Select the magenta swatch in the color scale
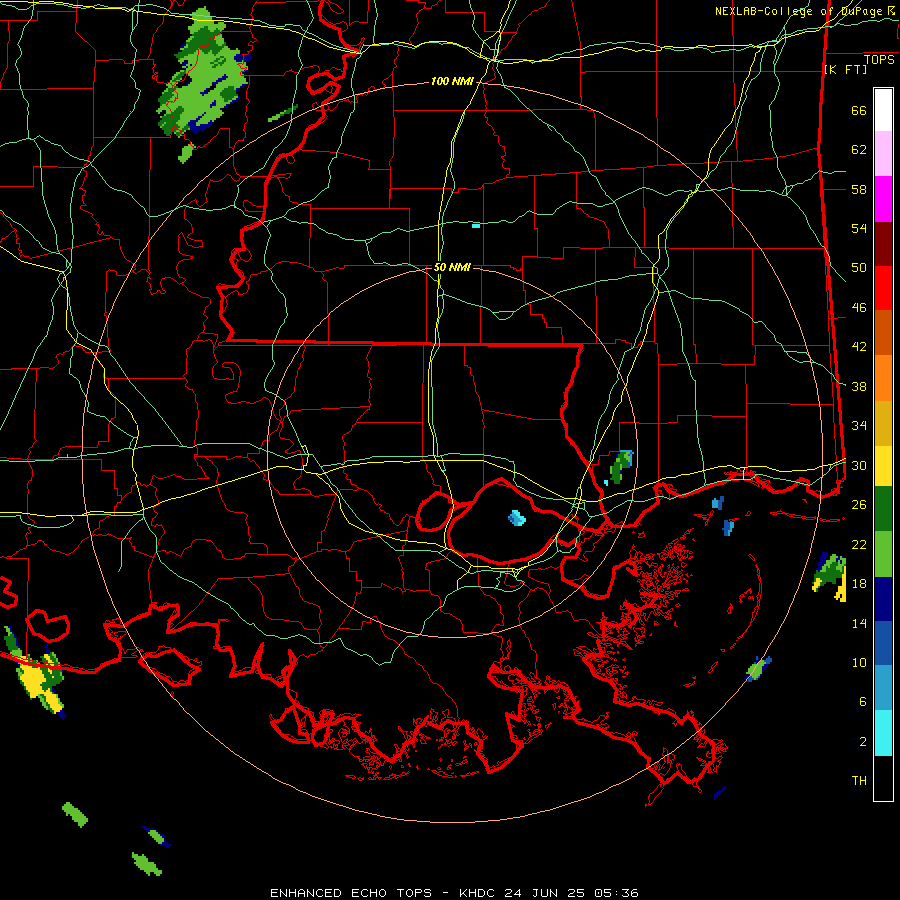This screenshot has height=900, width=900. tap(883, 199)
